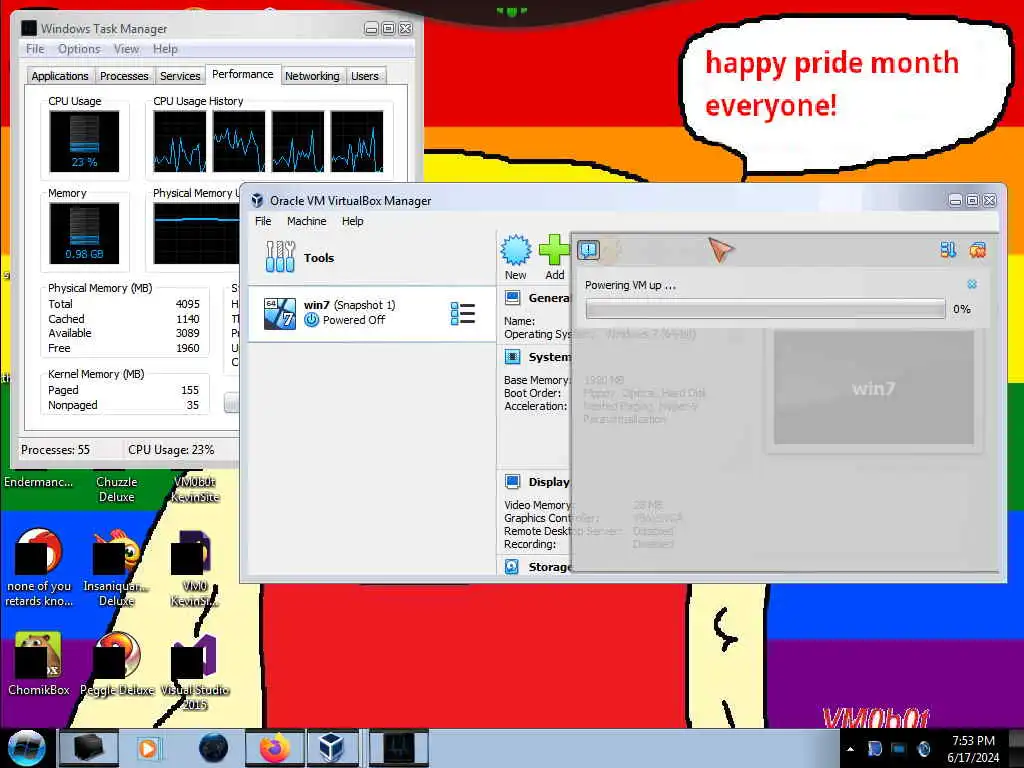Open Task Manager Help menu
The width and height of the screenshot is (1024, 768).
click(165, 49)
